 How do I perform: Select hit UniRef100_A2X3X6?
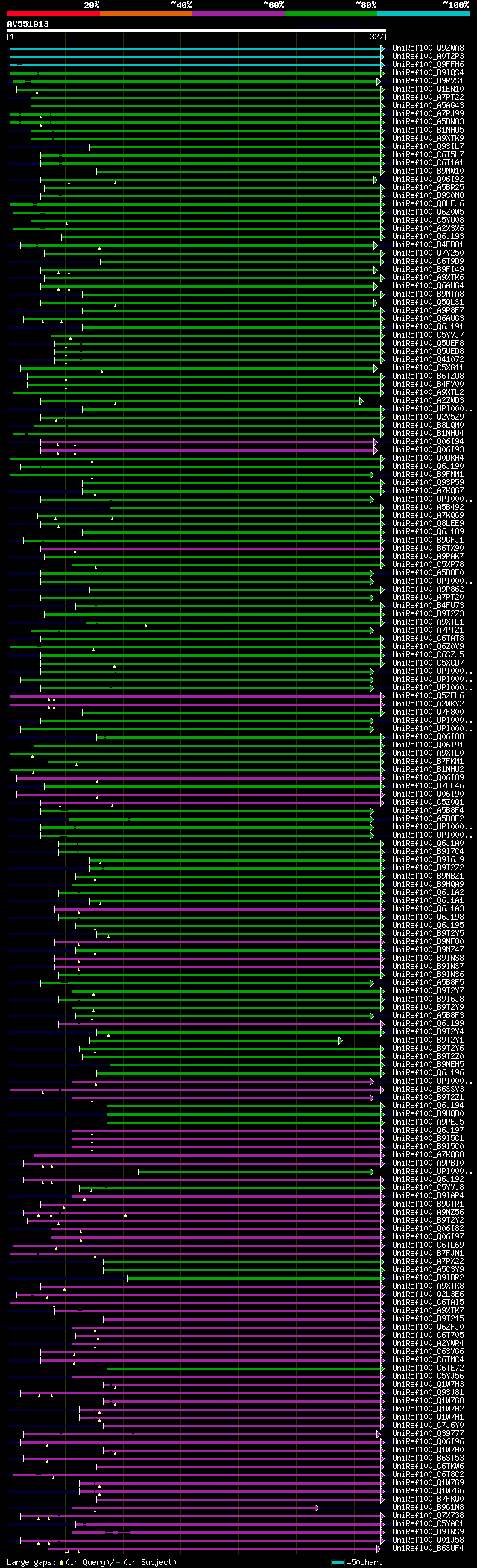(x=428, y=229)
